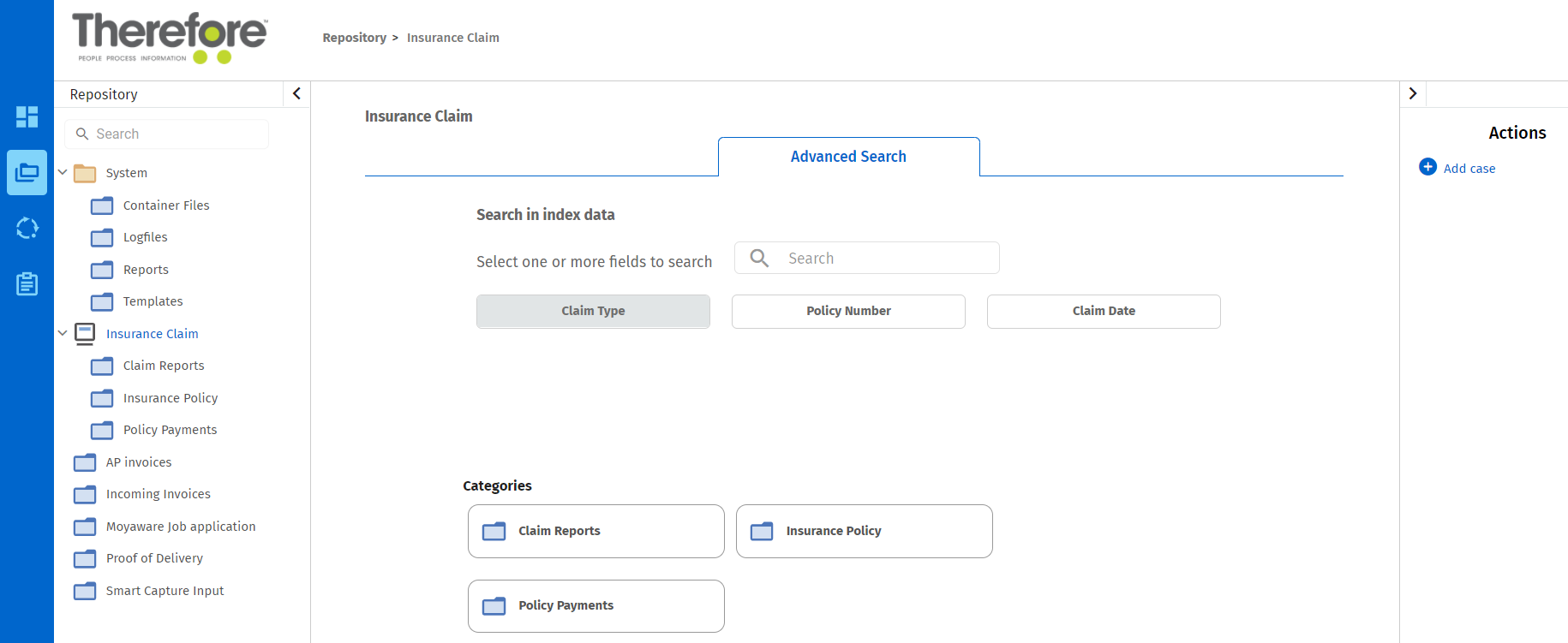Open the workflow circular arrows icon
The height and width of the screenshot is (643, 1568).
27,229
